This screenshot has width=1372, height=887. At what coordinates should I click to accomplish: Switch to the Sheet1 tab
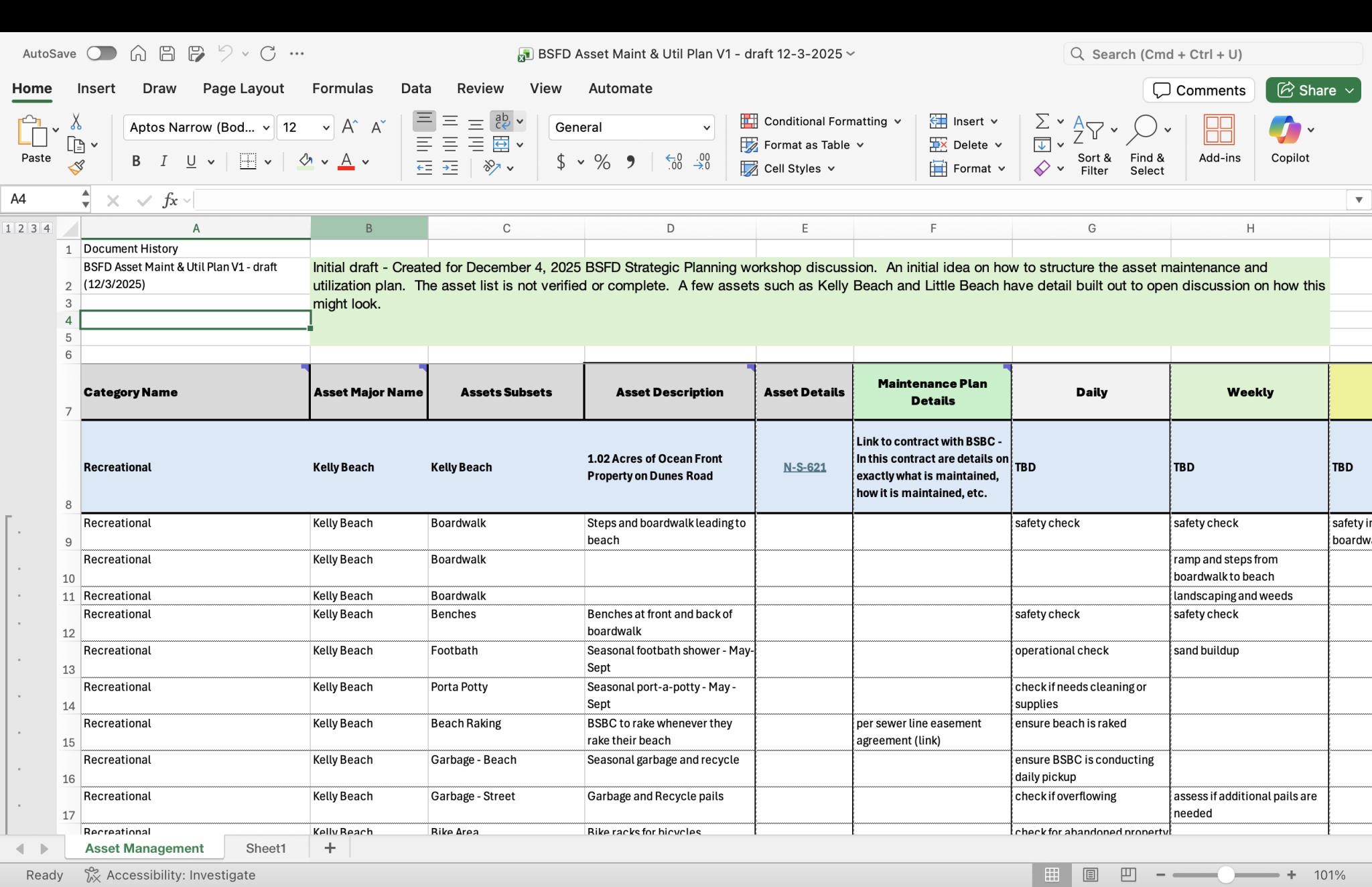265,848
